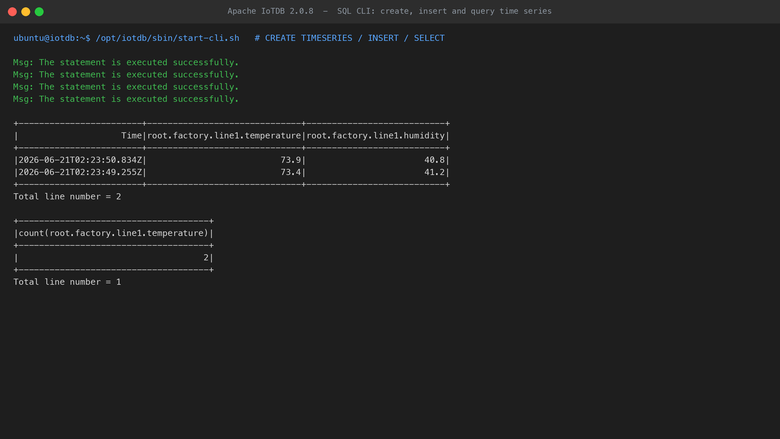Maximize the window with green button

[39, 11]
